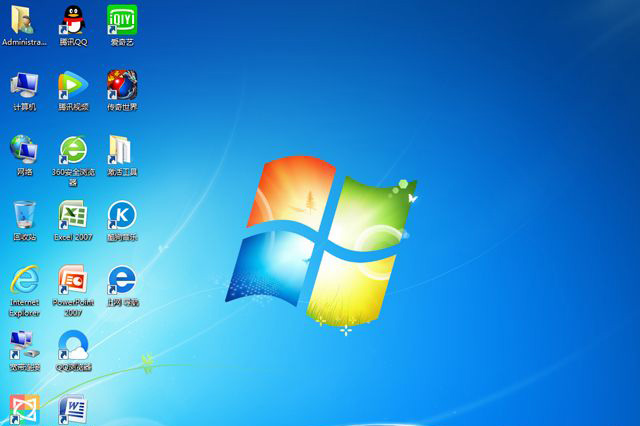Launch the Tencent Video shortcut

73,85
